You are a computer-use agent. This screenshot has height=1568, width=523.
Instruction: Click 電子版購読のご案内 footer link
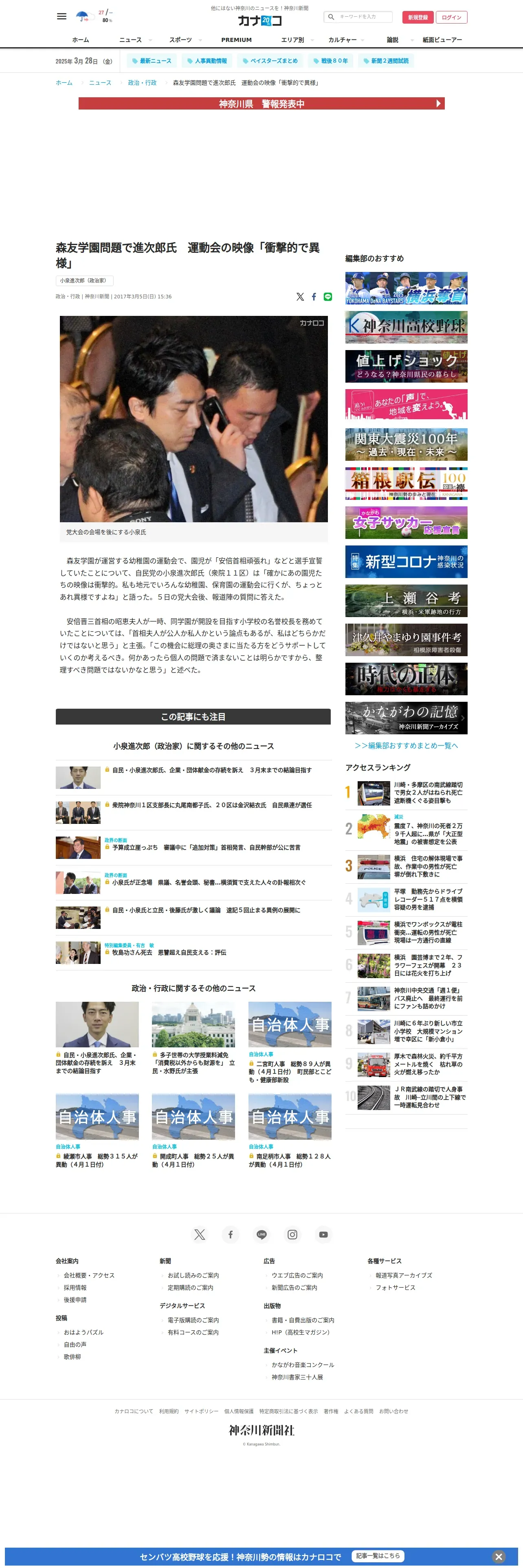coord(193,1320)
